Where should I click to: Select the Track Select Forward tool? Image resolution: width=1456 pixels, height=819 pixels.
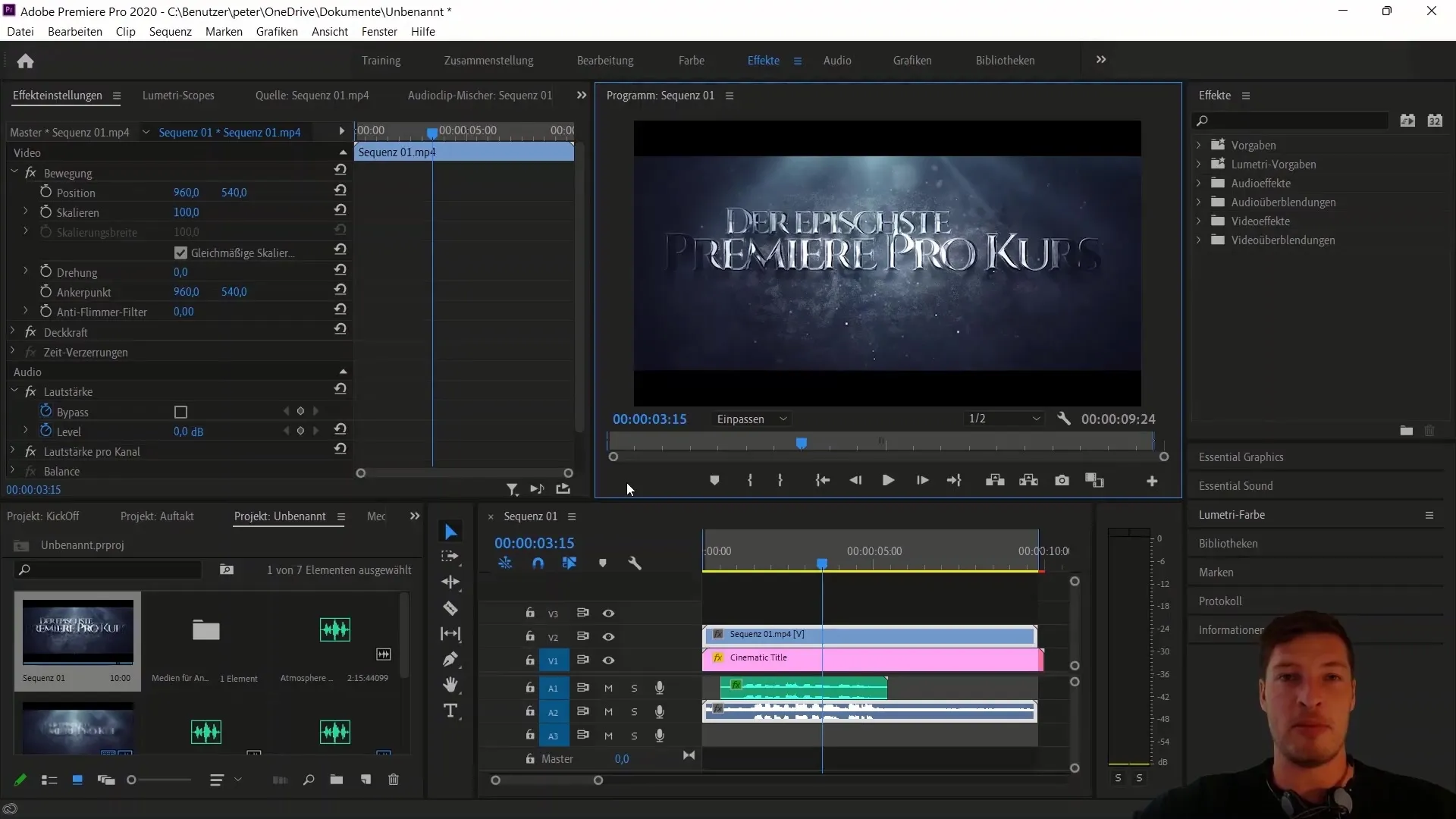click(450, 557)
